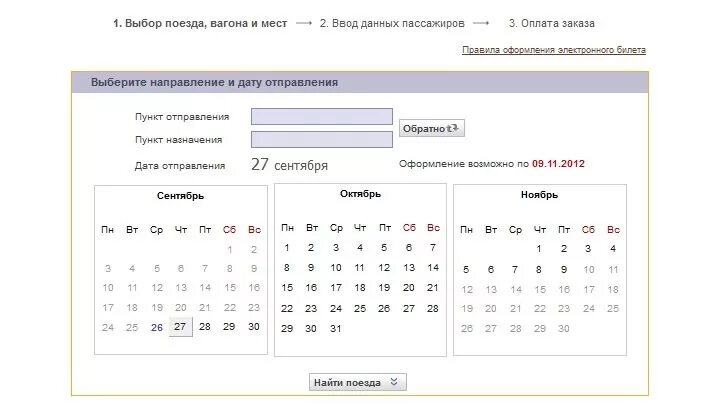Open the Правила оформления электронного билета link
This screenshot has height=409, width=727.
pyautogui.click(x=554, y=50)
